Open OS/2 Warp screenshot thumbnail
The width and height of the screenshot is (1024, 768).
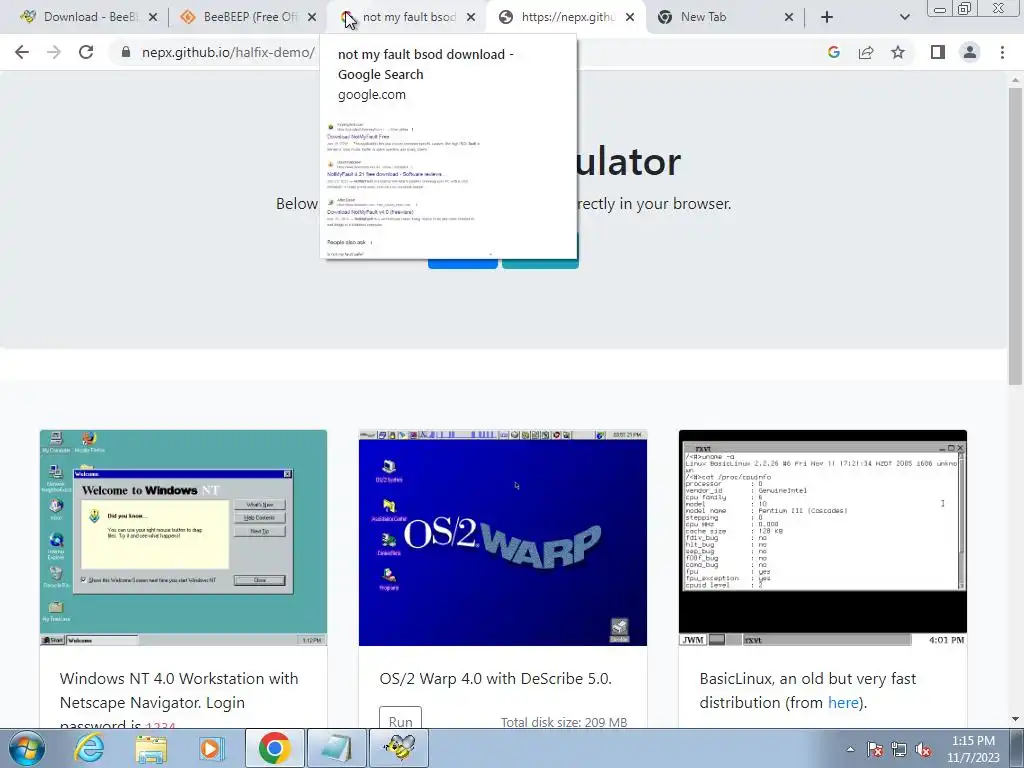pyautogui.click(x=503, y=537)
